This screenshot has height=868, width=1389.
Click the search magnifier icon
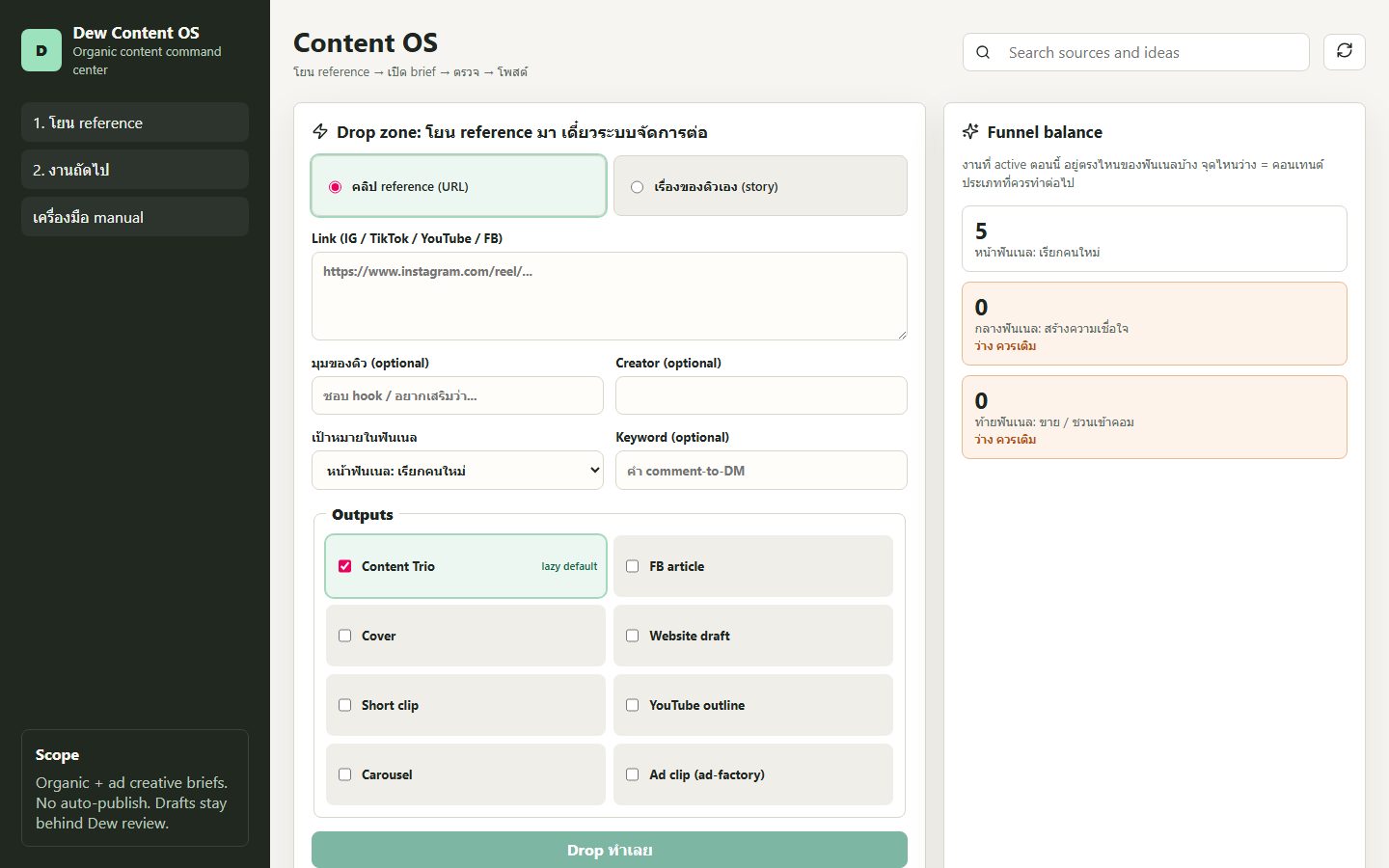click(983, 53)
